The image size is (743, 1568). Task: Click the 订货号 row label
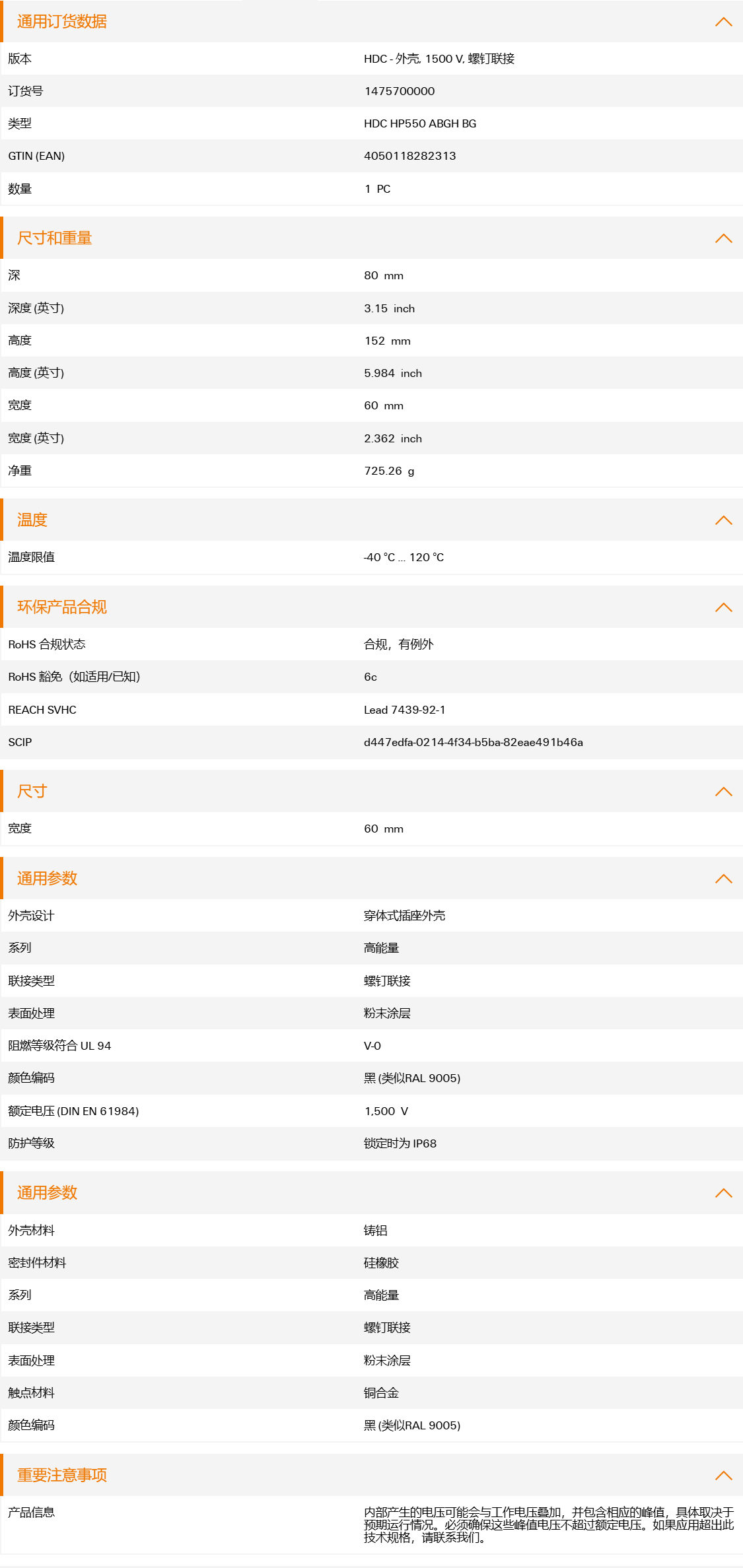(26, 91)
